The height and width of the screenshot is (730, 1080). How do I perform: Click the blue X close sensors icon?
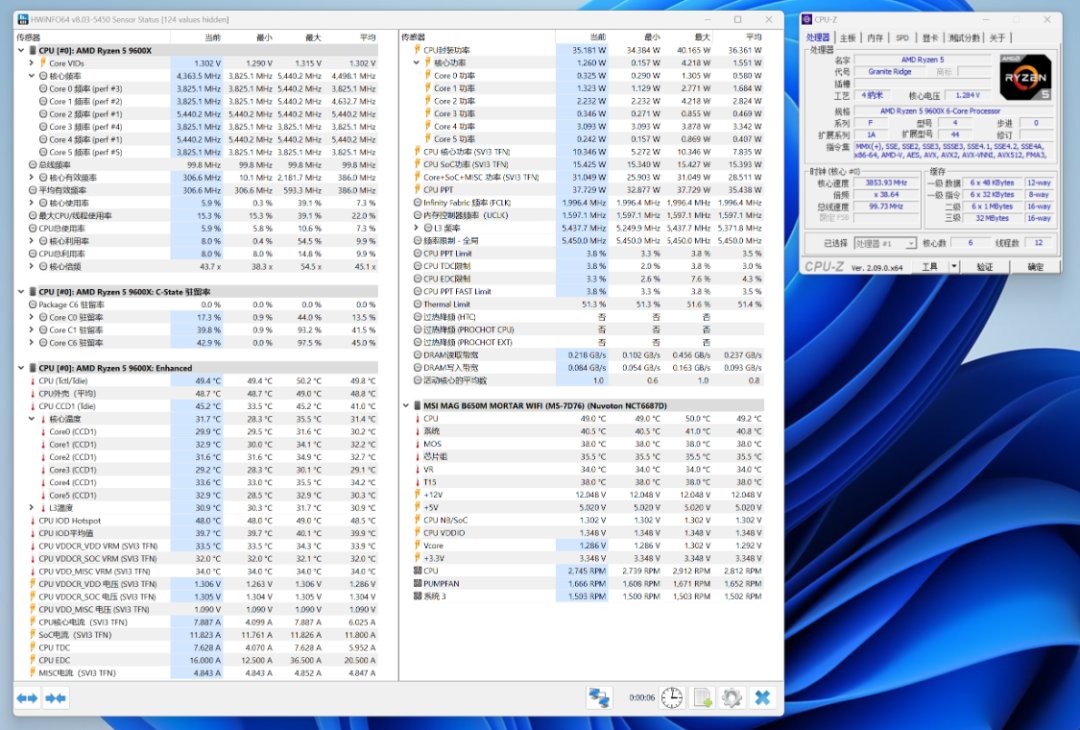(x=762, y=697)
